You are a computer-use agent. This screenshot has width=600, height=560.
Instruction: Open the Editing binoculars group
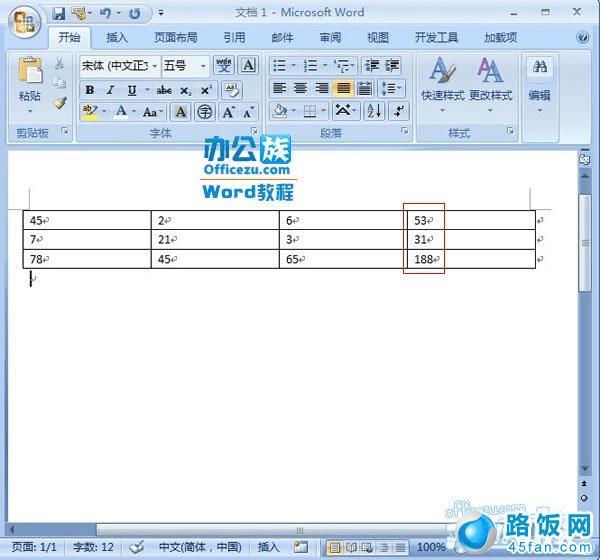(540, 84)
